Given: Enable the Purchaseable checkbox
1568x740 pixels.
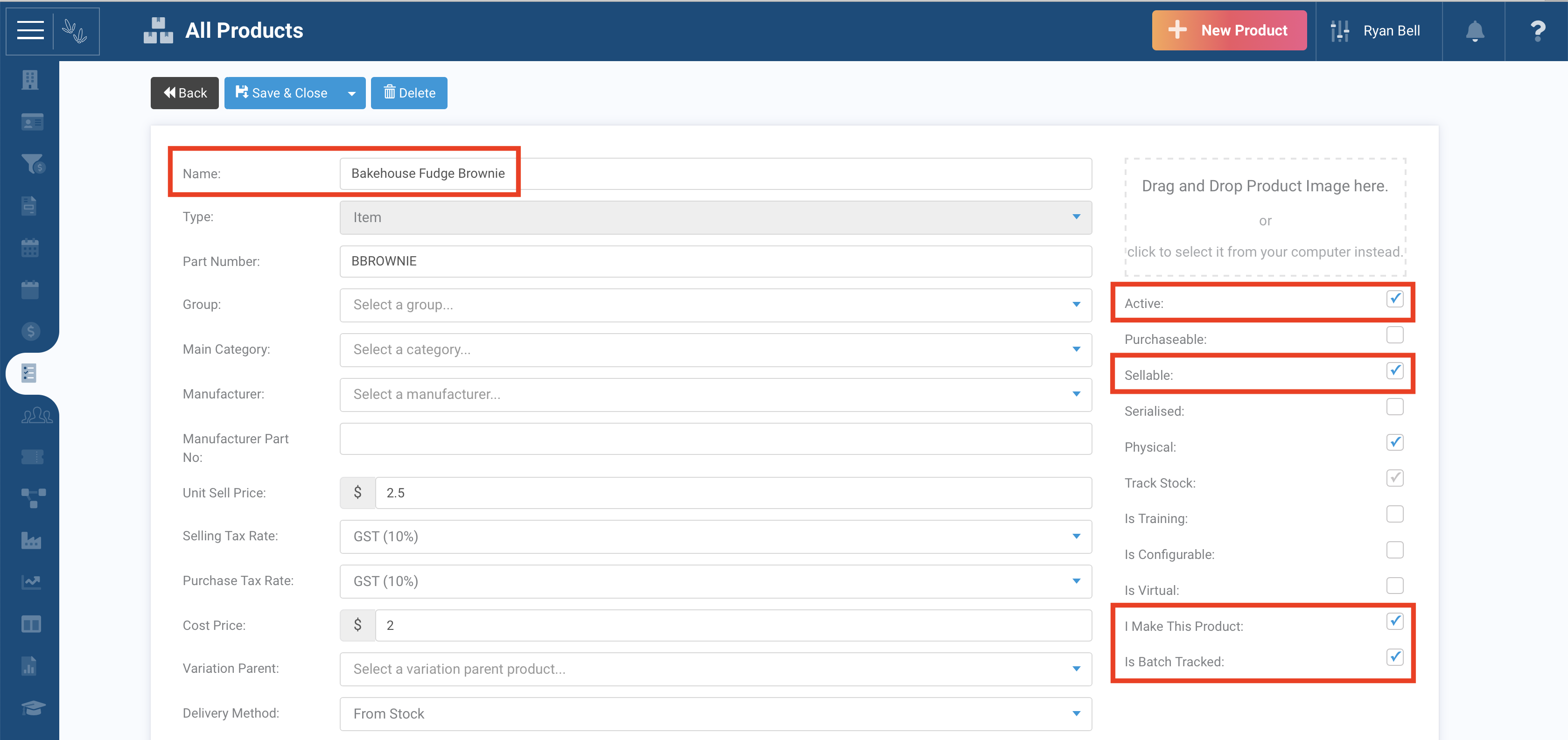Looking at the screenshot, I should (x=1394, y=335).
